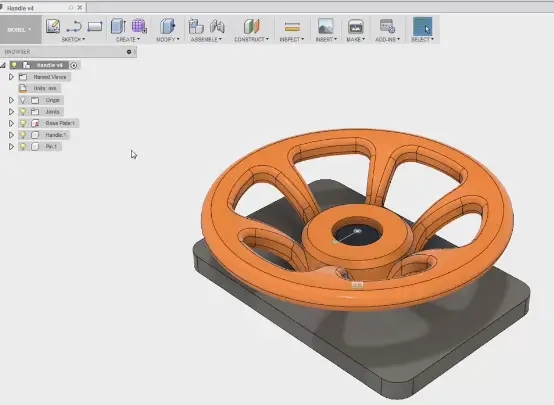Open the ASSEMBLE menu

(206, 40)
